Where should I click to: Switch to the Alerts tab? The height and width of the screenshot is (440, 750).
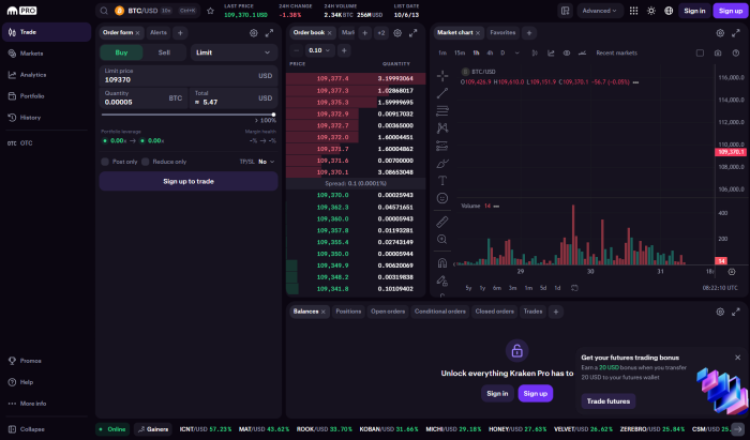(158, 33)
